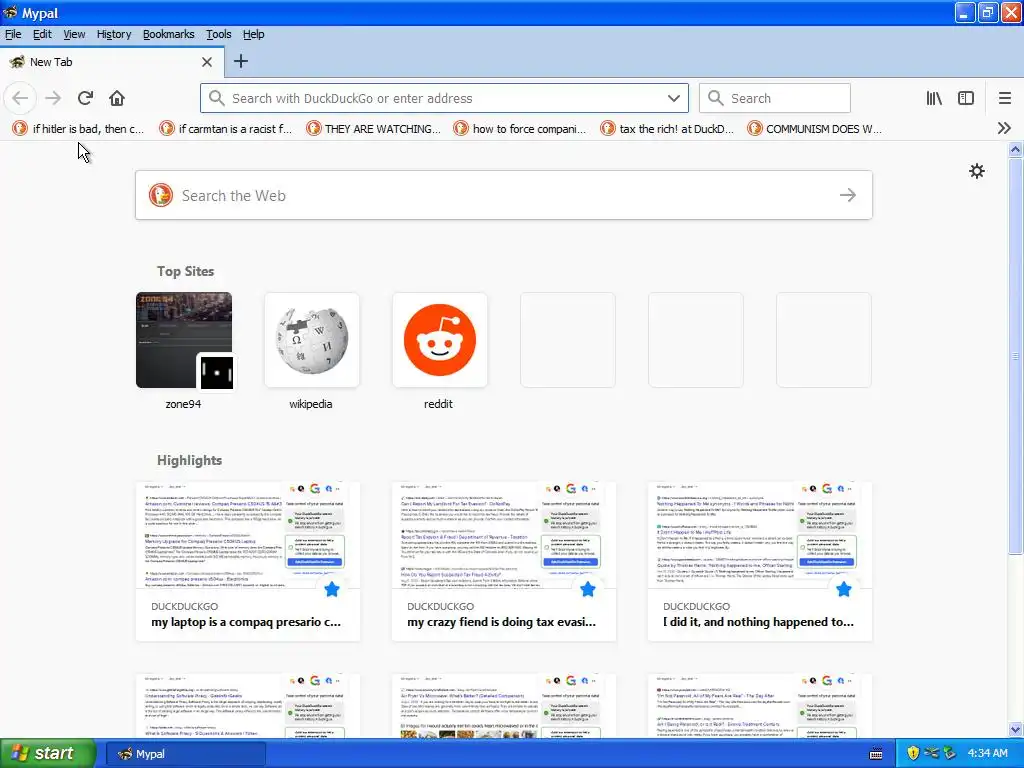Open bookmark 'tax the rich! at DuckD...'
The image size is (1024, 768).
click(667, 129)
